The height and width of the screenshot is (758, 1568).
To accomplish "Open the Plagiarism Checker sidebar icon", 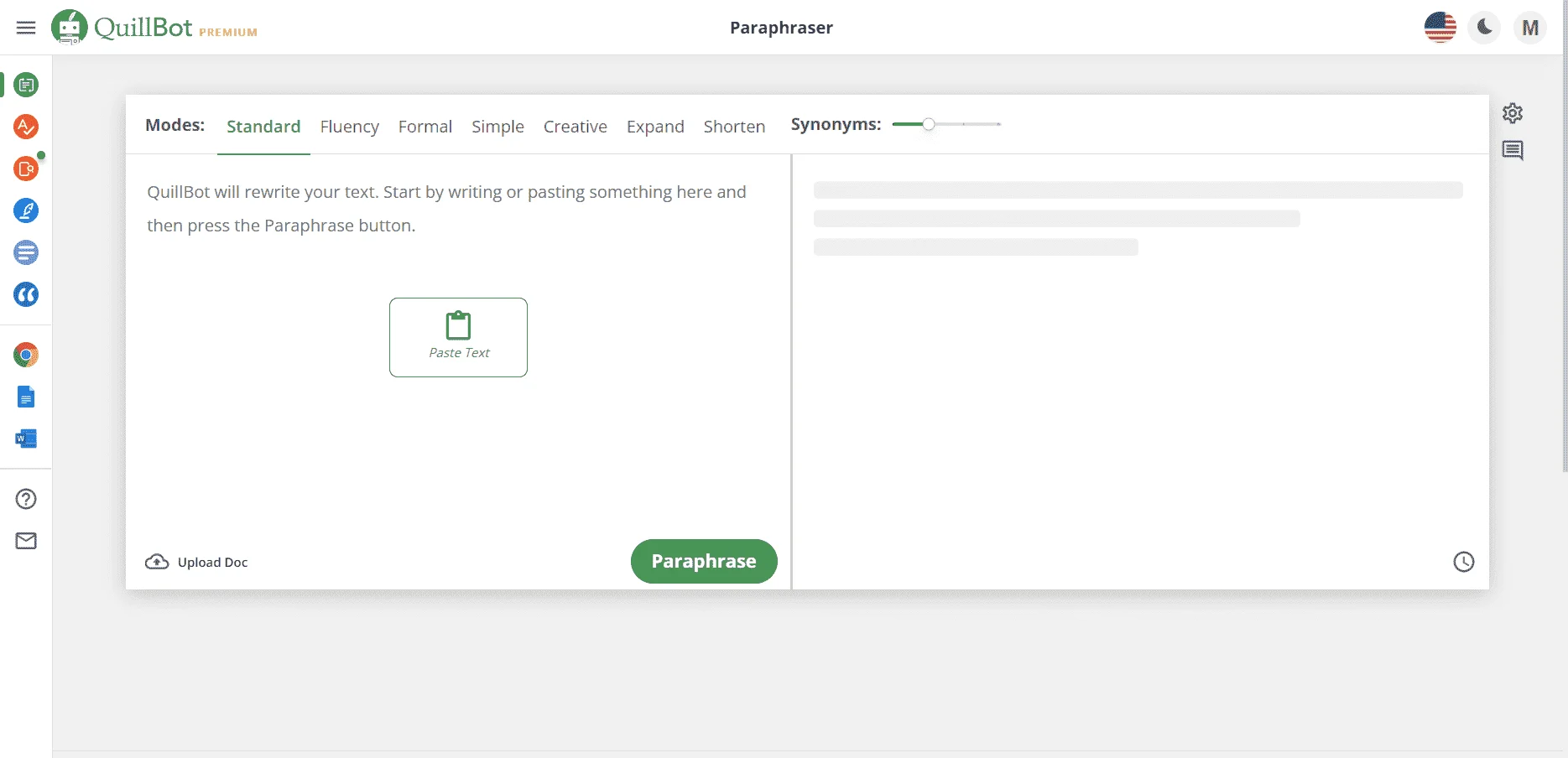I will 26,169.
